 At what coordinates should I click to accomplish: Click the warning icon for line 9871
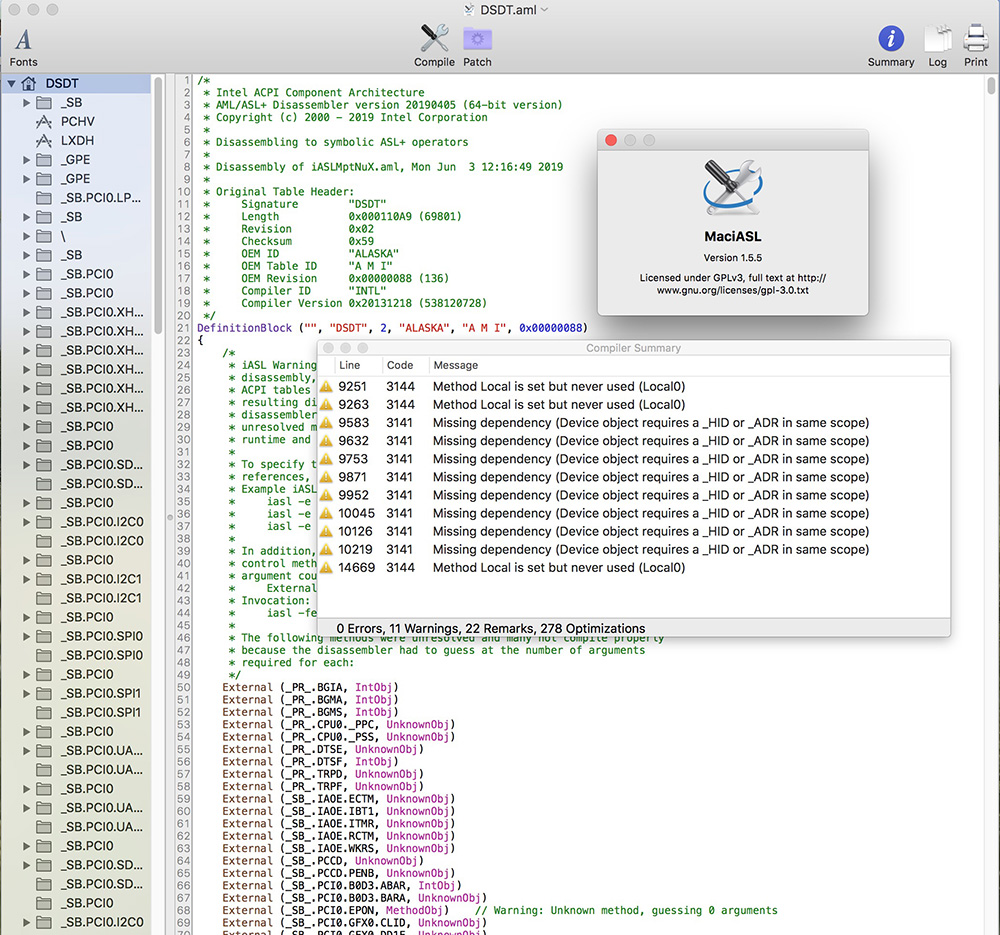tap(327, 477)
